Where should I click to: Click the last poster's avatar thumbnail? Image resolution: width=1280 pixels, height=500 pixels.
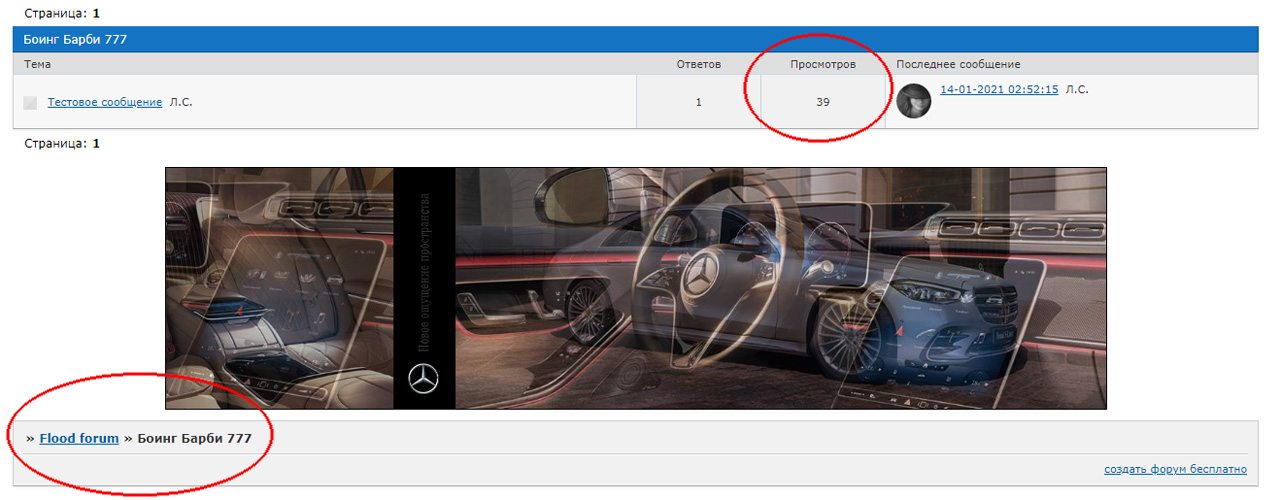pyautogui.click(x=914, y=101)
